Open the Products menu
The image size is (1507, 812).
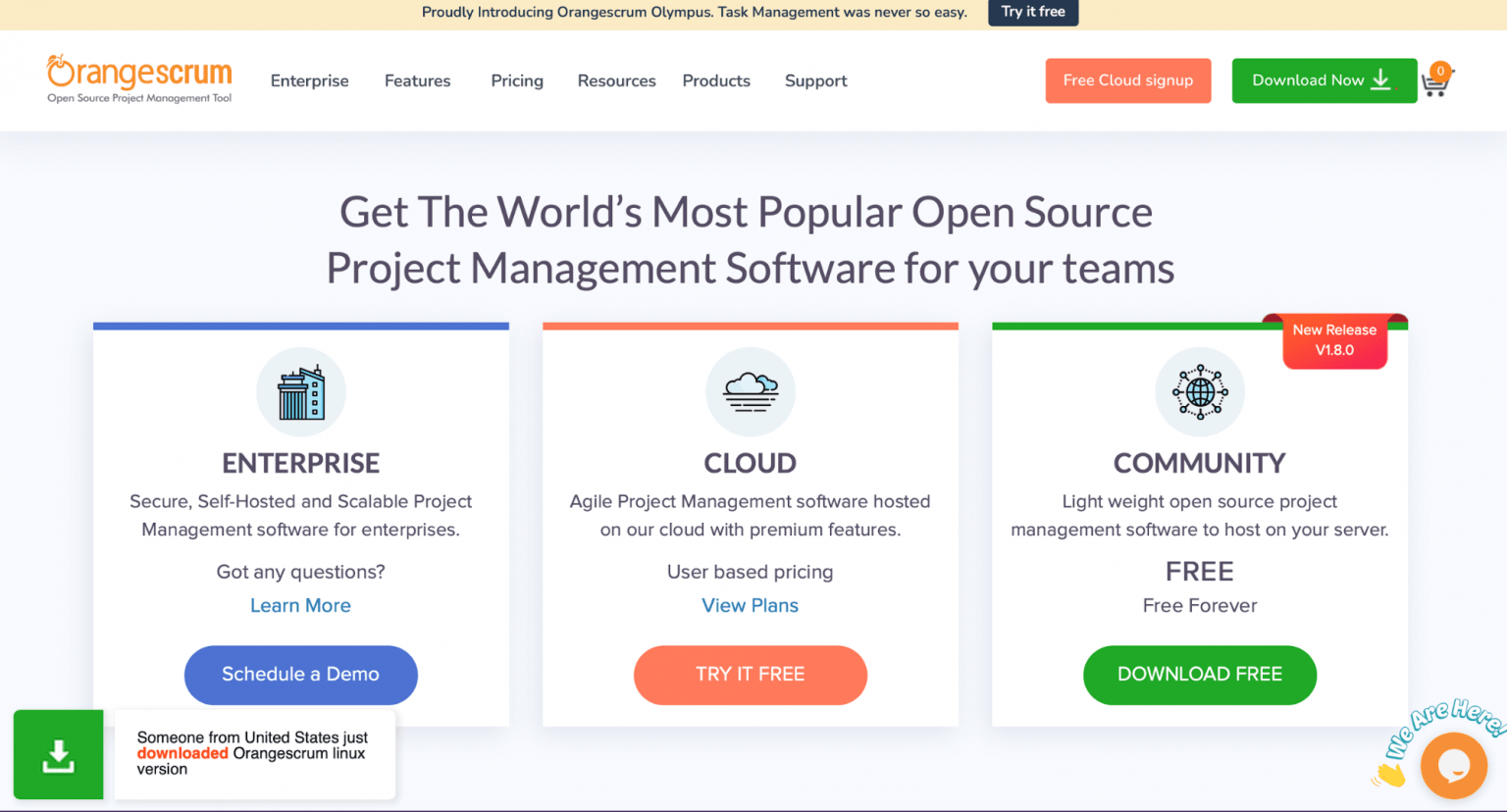pos(715,80)
